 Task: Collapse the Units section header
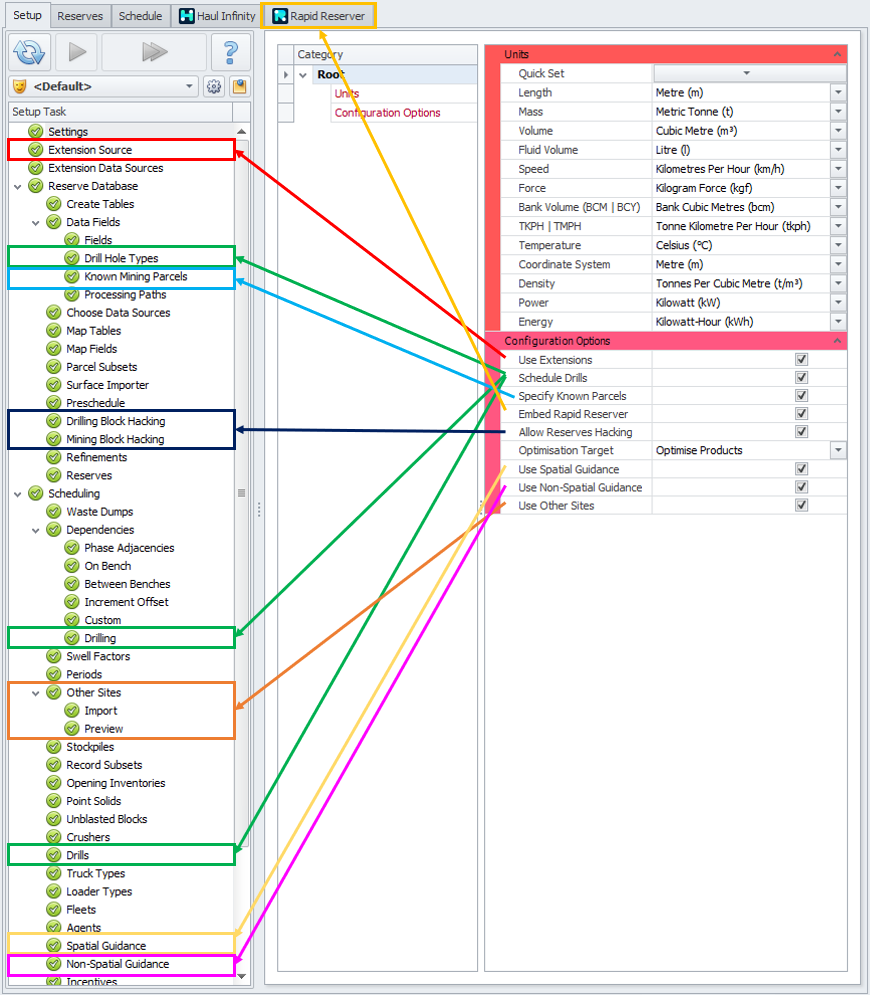pos(838,55)
